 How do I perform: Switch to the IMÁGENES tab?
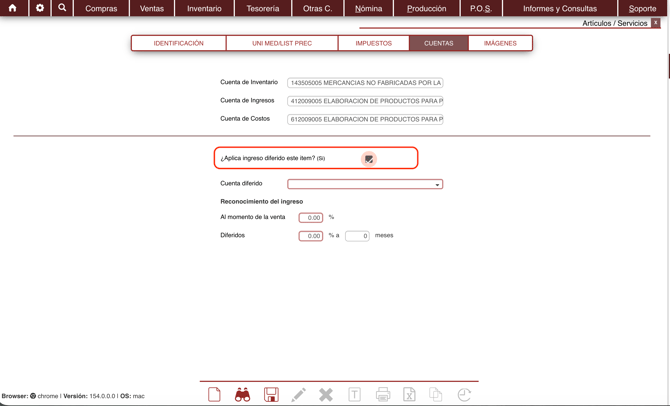coord(500,43)
